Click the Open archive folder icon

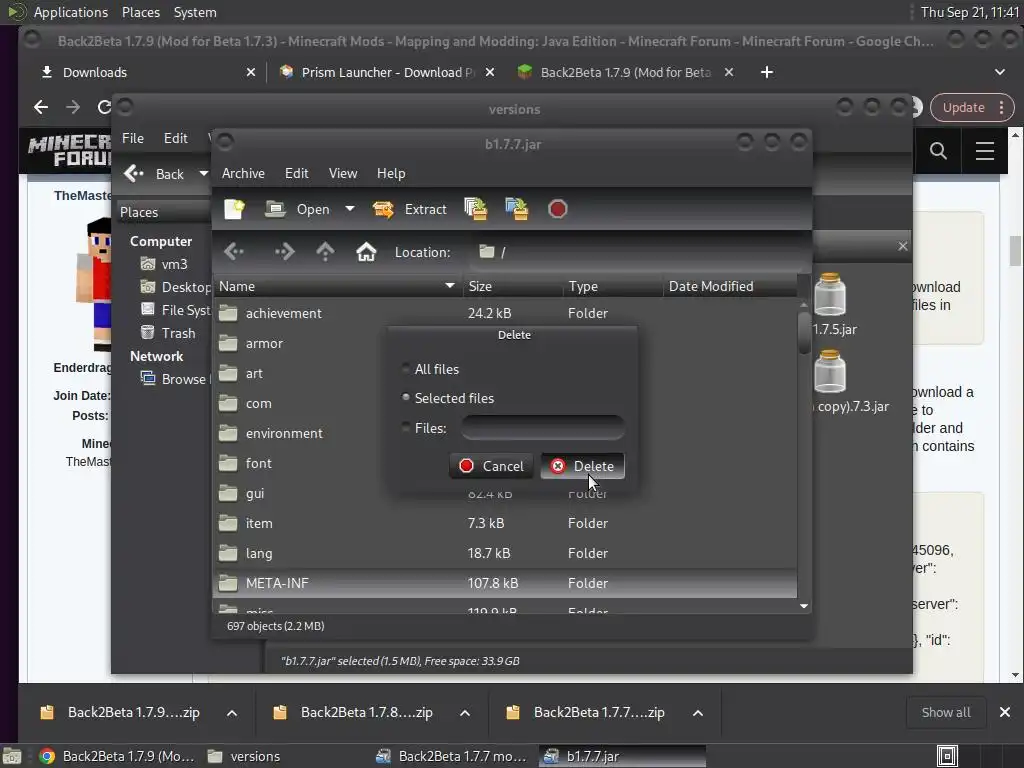(275, 209)
